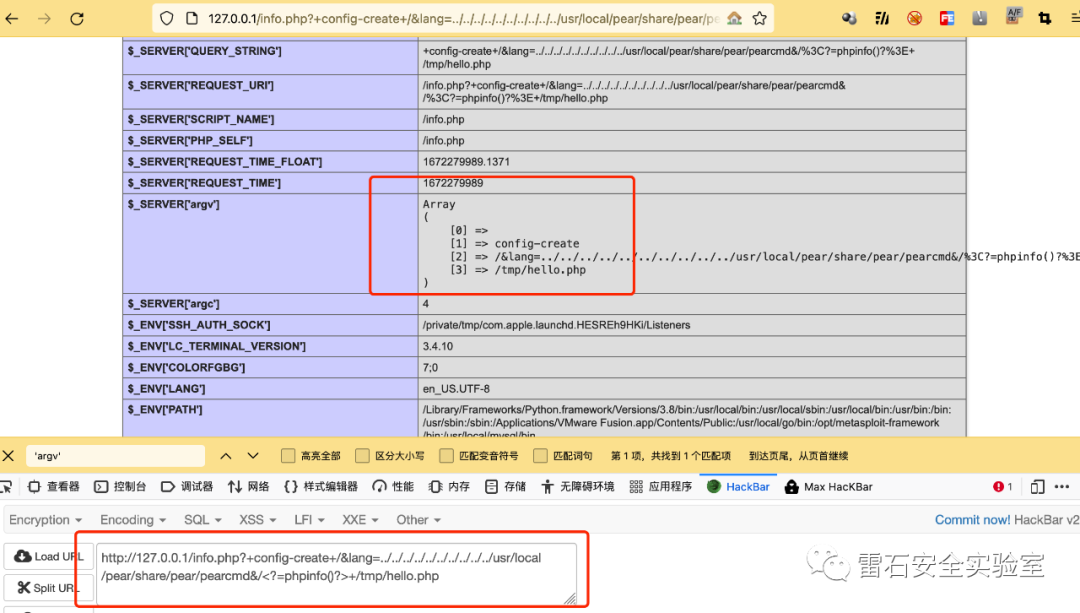Toggle 区分大小写 match case checkbox

pos(362,456)
